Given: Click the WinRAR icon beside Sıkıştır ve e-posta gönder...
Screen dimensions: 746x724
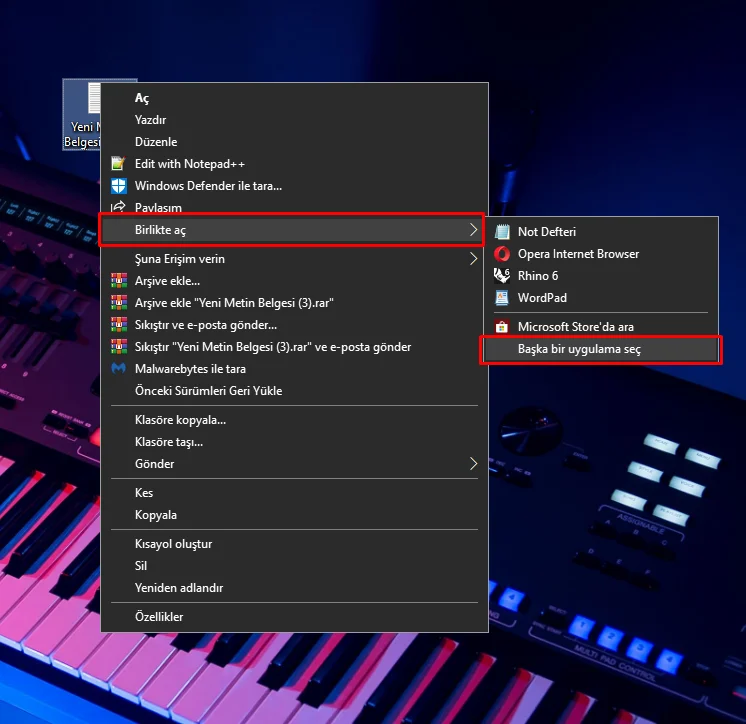Looking at the screenshot, I should coord(119,324).
